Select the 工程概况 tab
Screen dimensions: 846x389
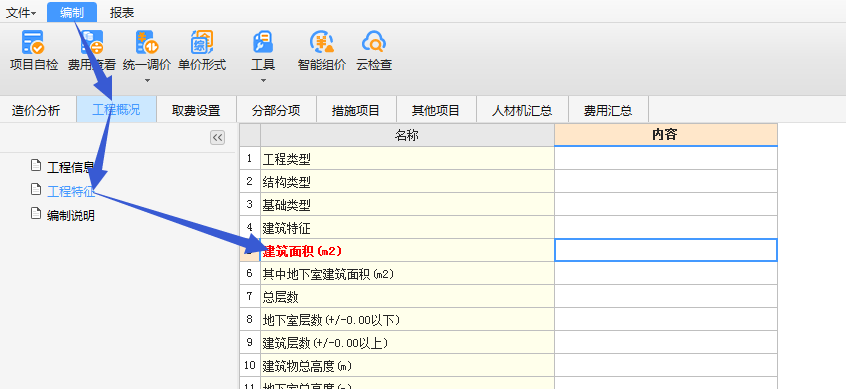(x=117, y=110)
